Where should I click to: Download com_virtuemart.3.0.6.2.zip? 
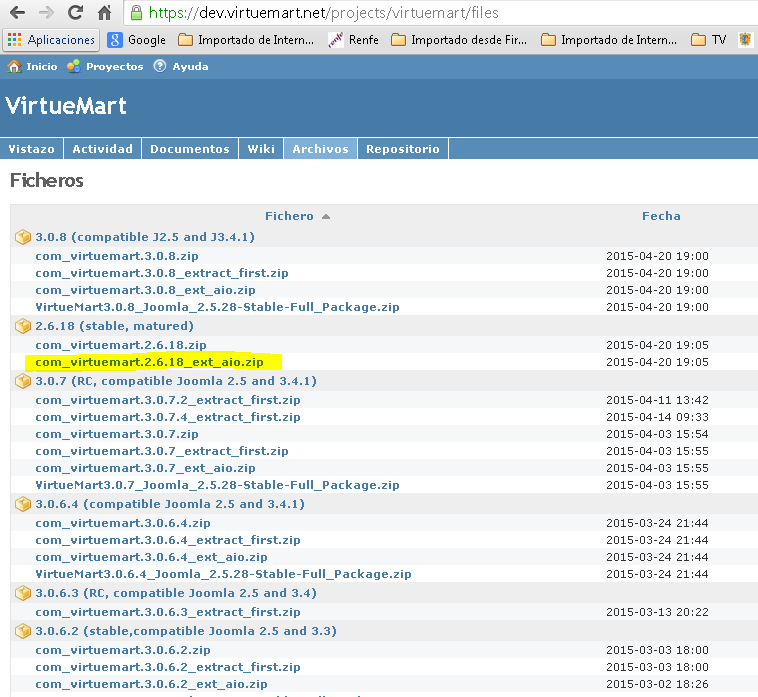tap(123, 650)
